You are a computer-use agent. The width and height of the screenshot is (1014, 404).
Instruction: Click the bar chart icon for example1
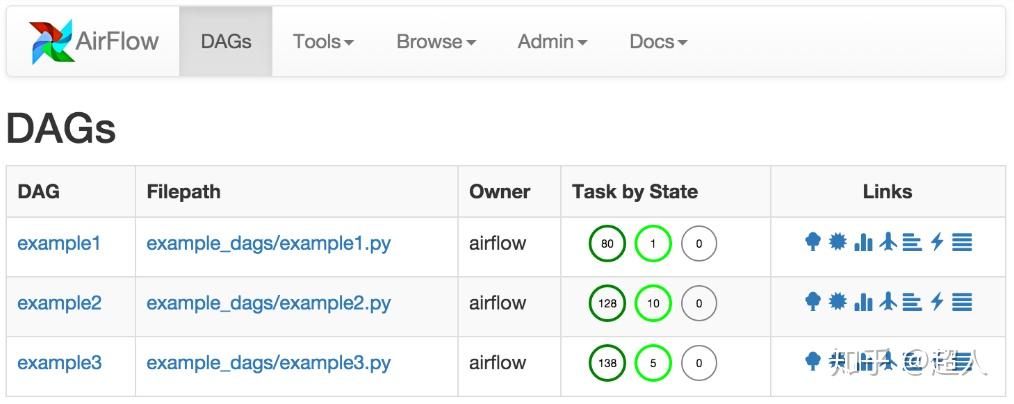click(x=863, y=242)
